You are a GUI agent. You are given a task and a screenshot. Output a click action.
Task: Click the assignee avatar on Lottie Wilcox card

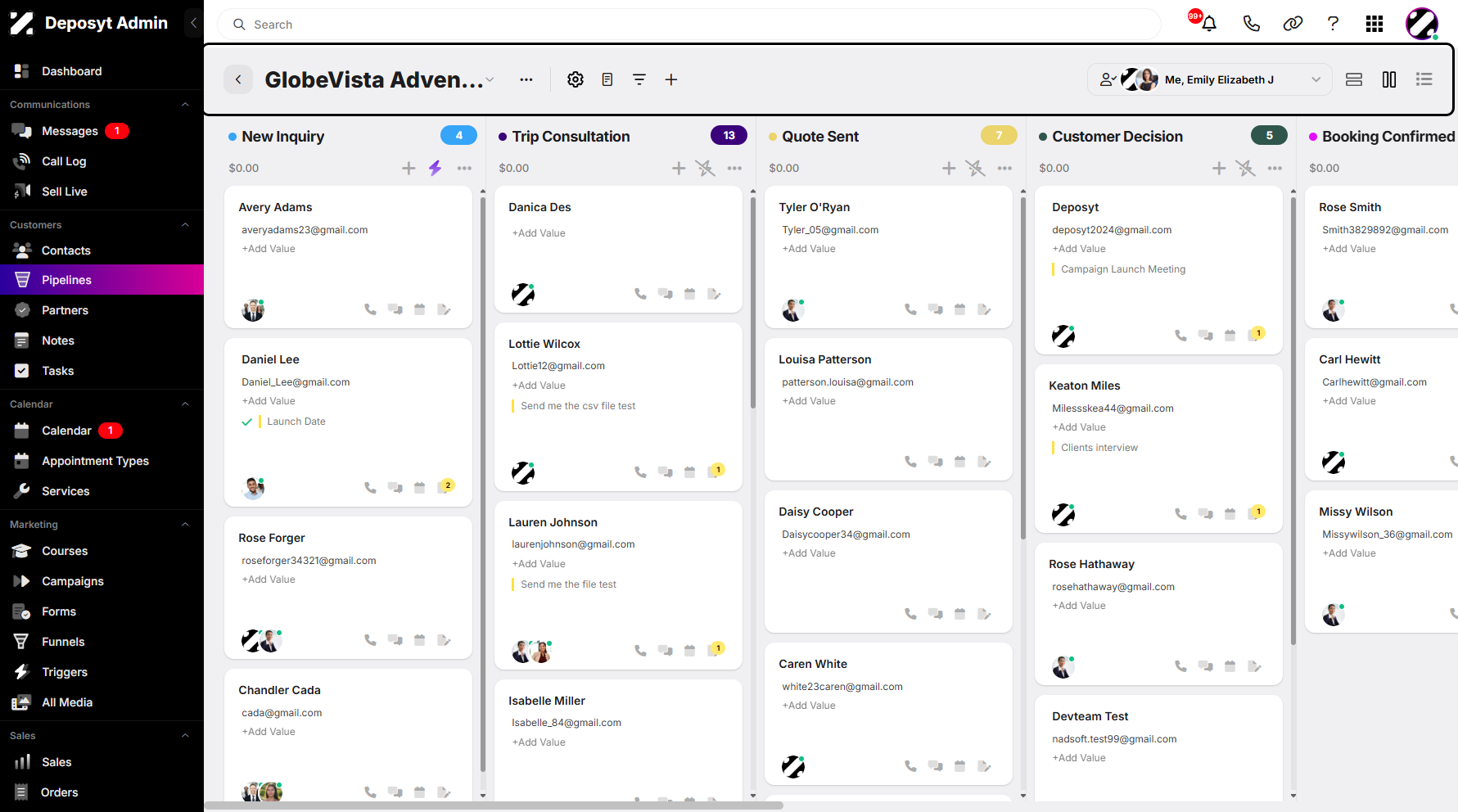[523, 472]
